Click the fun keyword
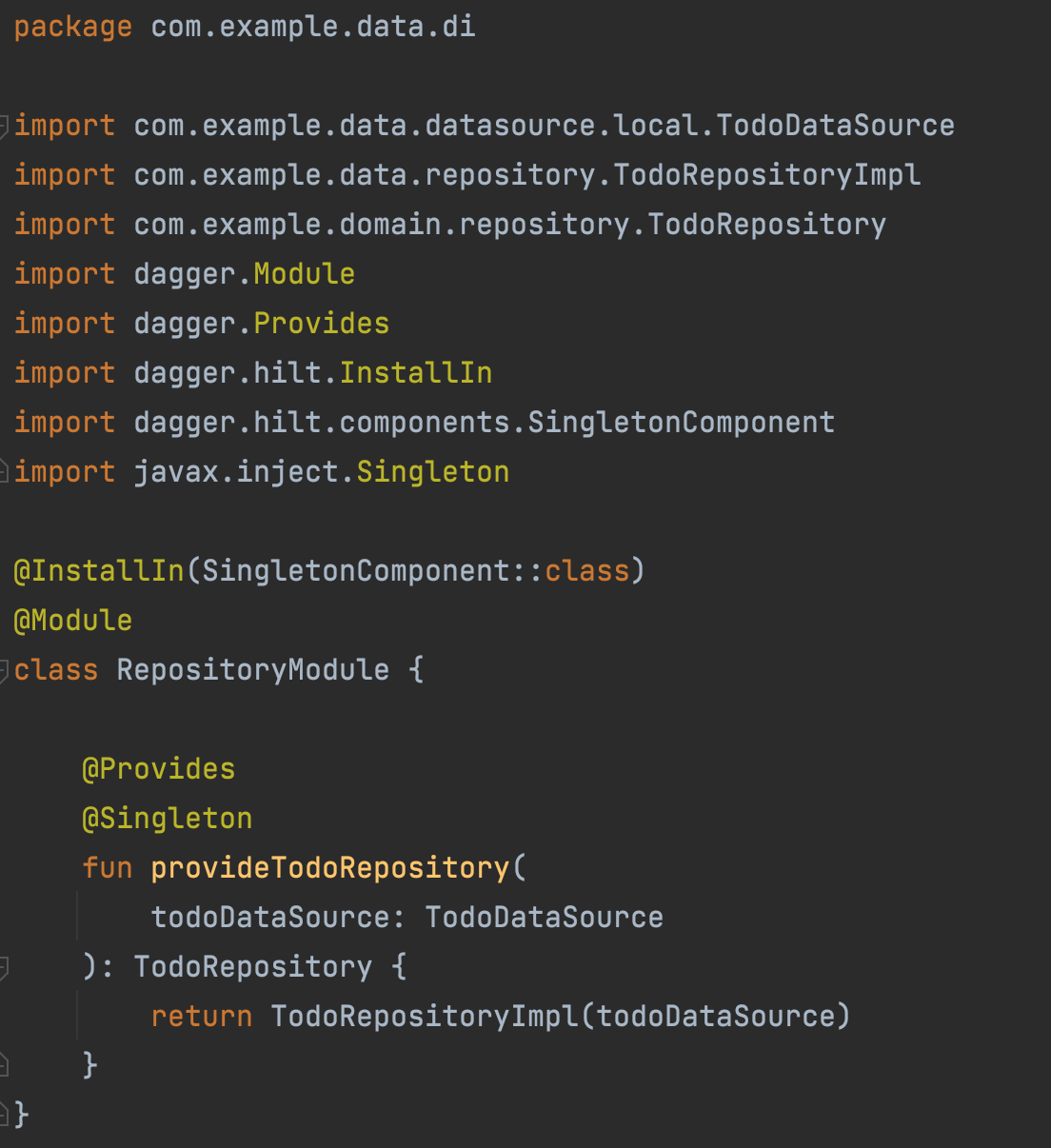This screenshot has height=1148, width=1051. point(108,867)
